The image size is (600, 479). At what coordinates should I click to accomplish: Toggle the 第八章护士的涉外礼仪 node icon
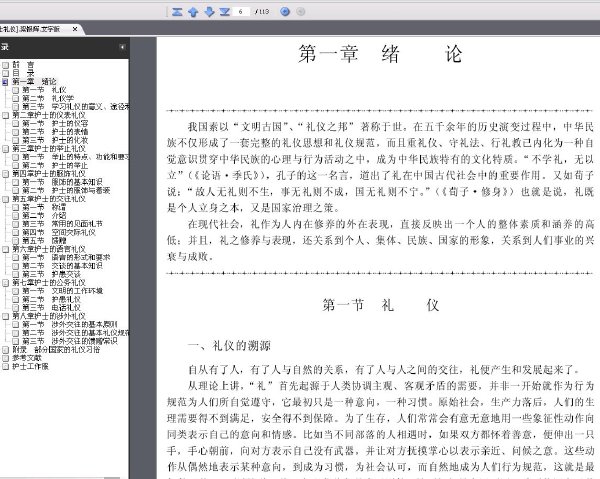coord(5,316)
